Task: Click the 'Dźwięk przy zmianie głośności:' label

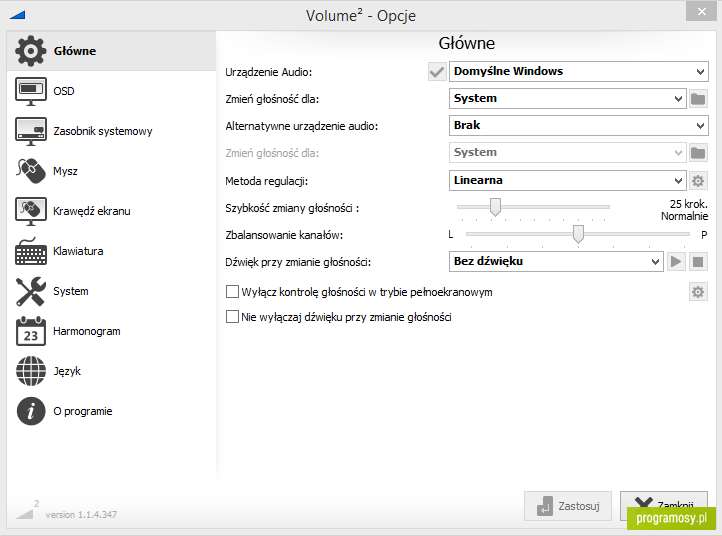Action: click(x=298, y=262)
